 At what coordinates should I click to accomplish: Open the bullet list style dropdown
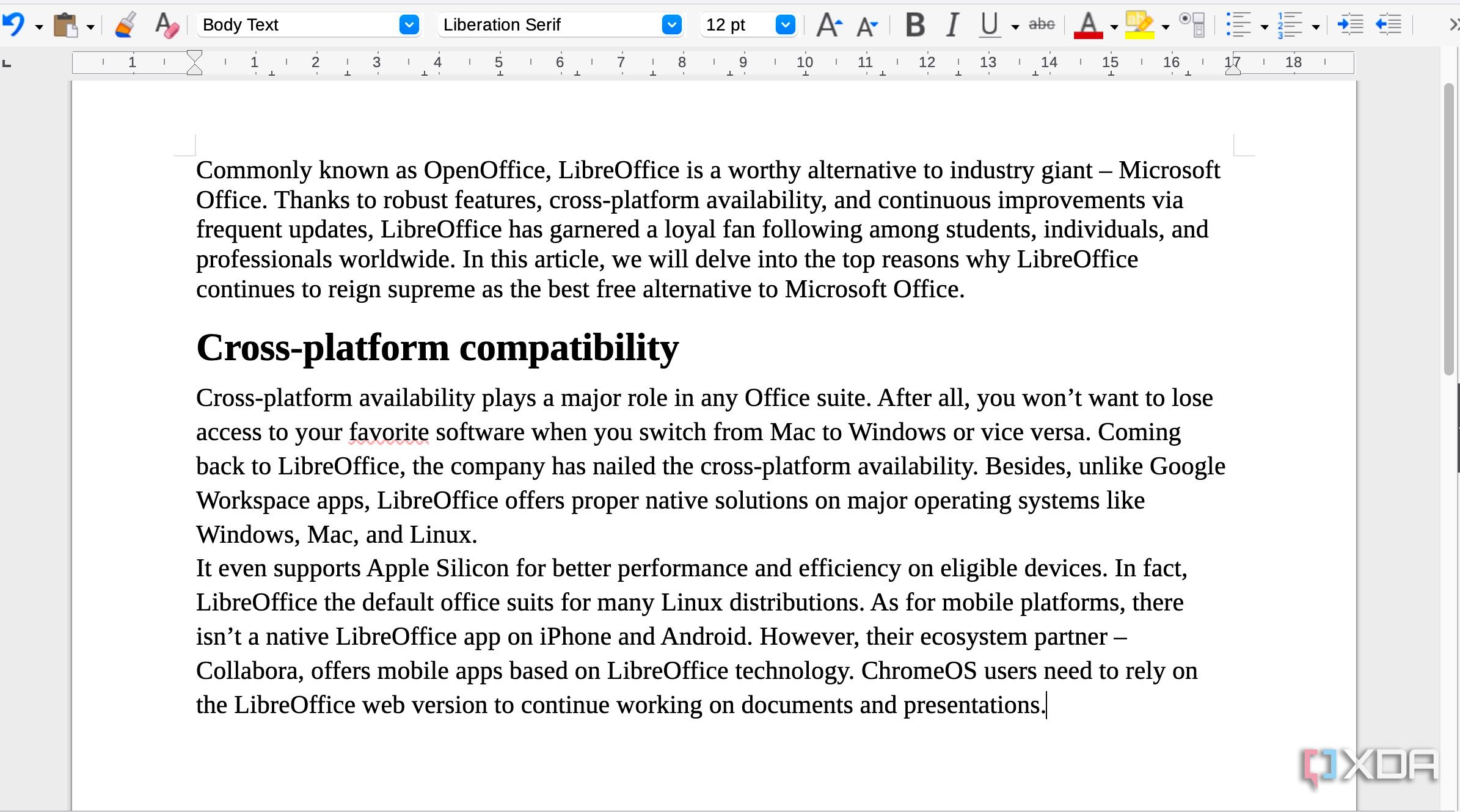tap(1265, 27)
